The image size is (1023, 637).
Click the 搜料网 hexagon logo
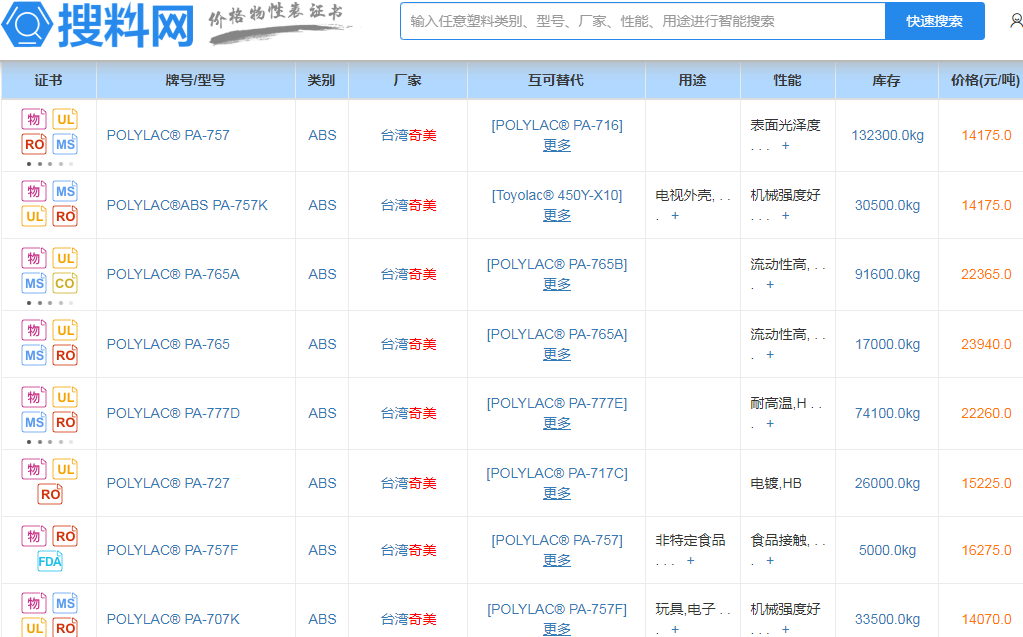[x=26, y=24]
